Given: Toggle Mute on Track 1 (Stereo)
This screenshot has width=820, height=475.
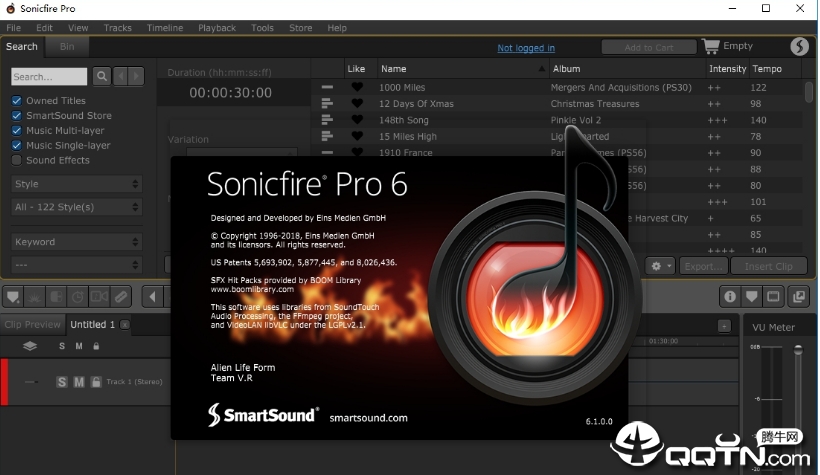Looking at the screenshot, I should [x=79, y=382].
